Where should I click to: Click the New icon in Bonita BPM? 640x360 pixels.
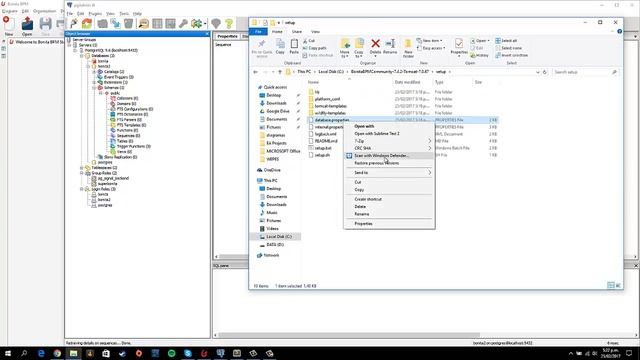[8, 26]
